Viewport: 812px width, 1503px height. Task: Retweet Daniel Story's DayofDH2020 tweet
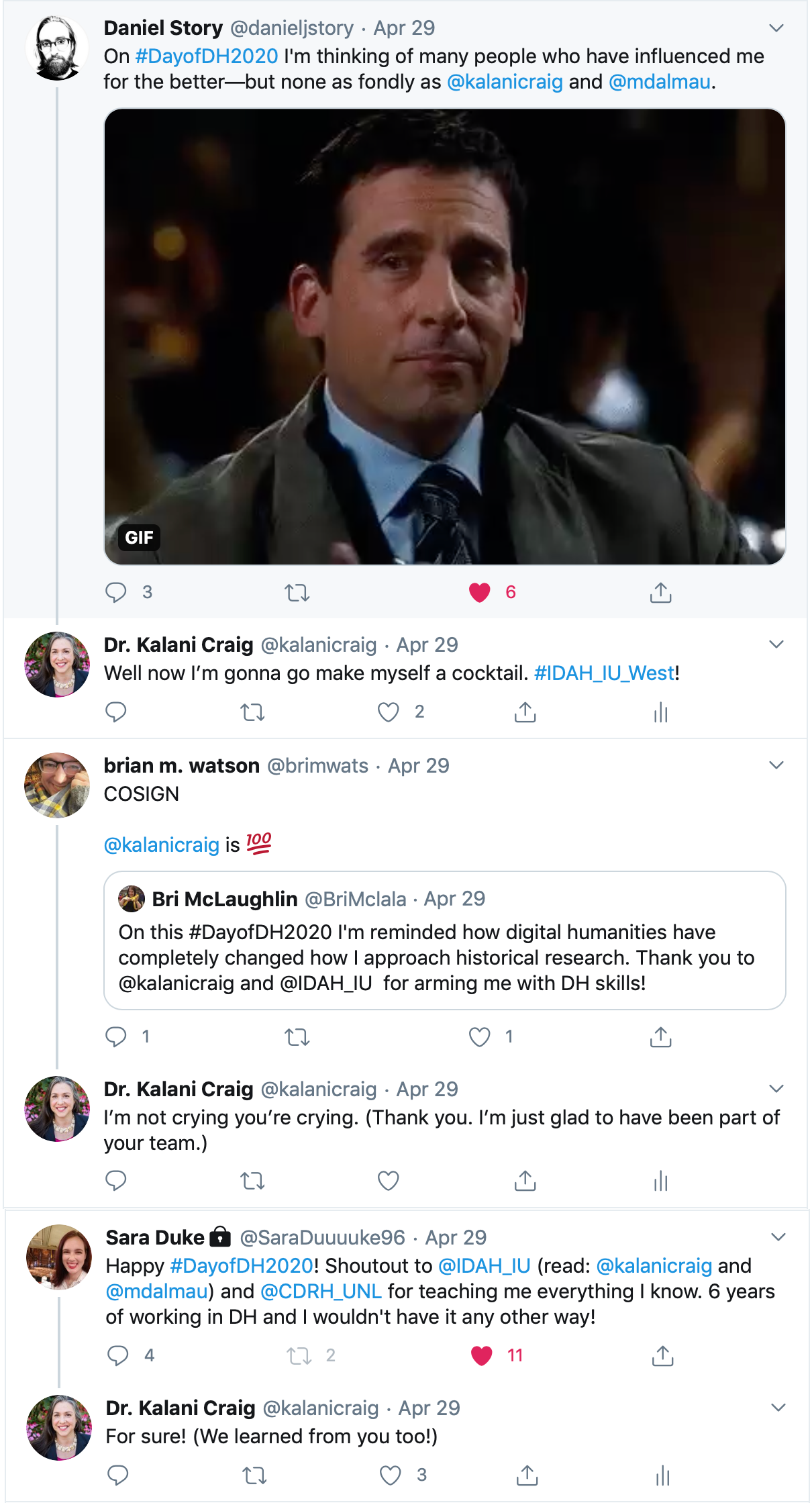point(297,592)
